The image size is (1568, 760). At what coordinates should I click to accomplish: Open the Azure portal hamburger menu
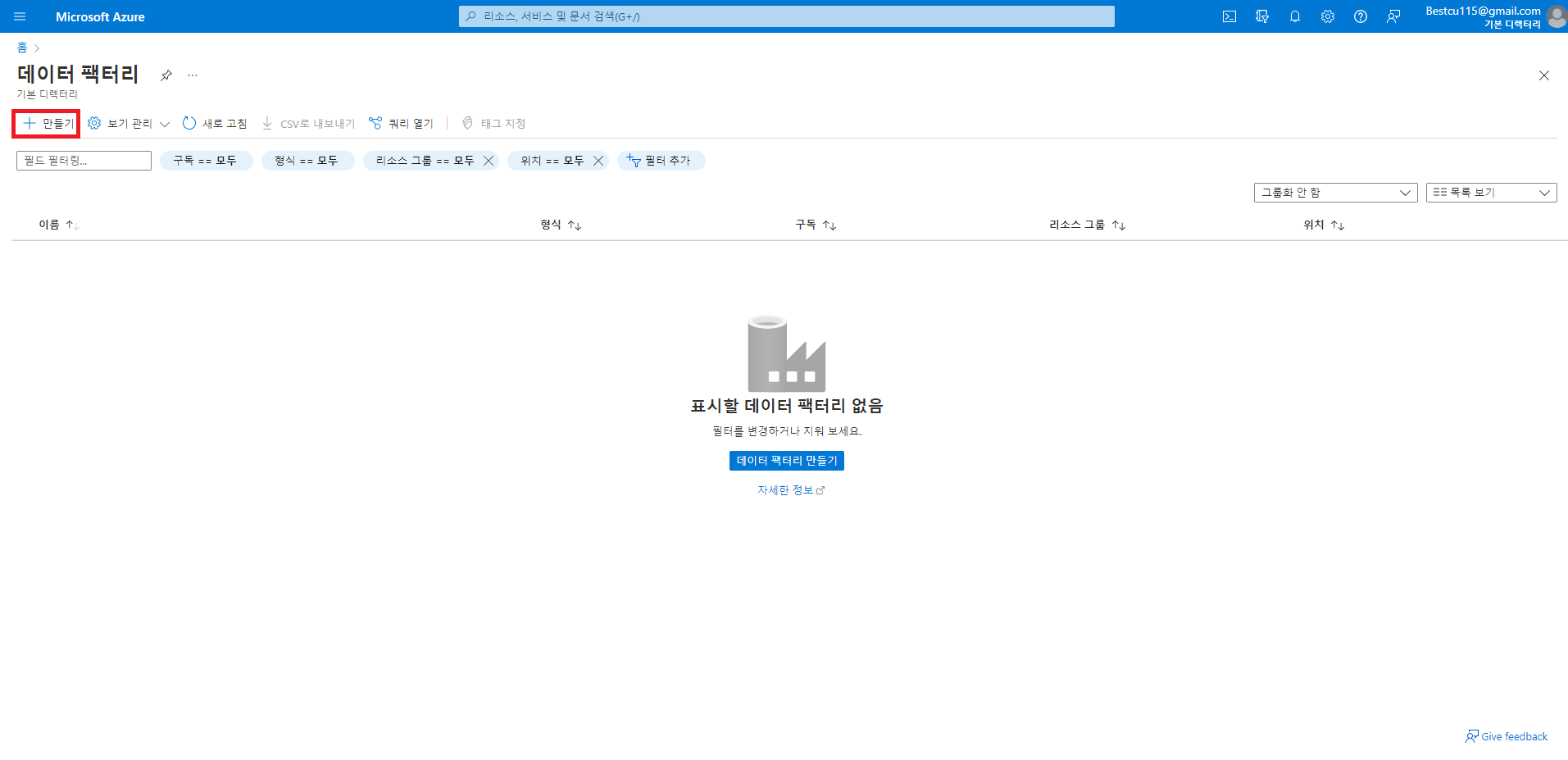(20, 16)
